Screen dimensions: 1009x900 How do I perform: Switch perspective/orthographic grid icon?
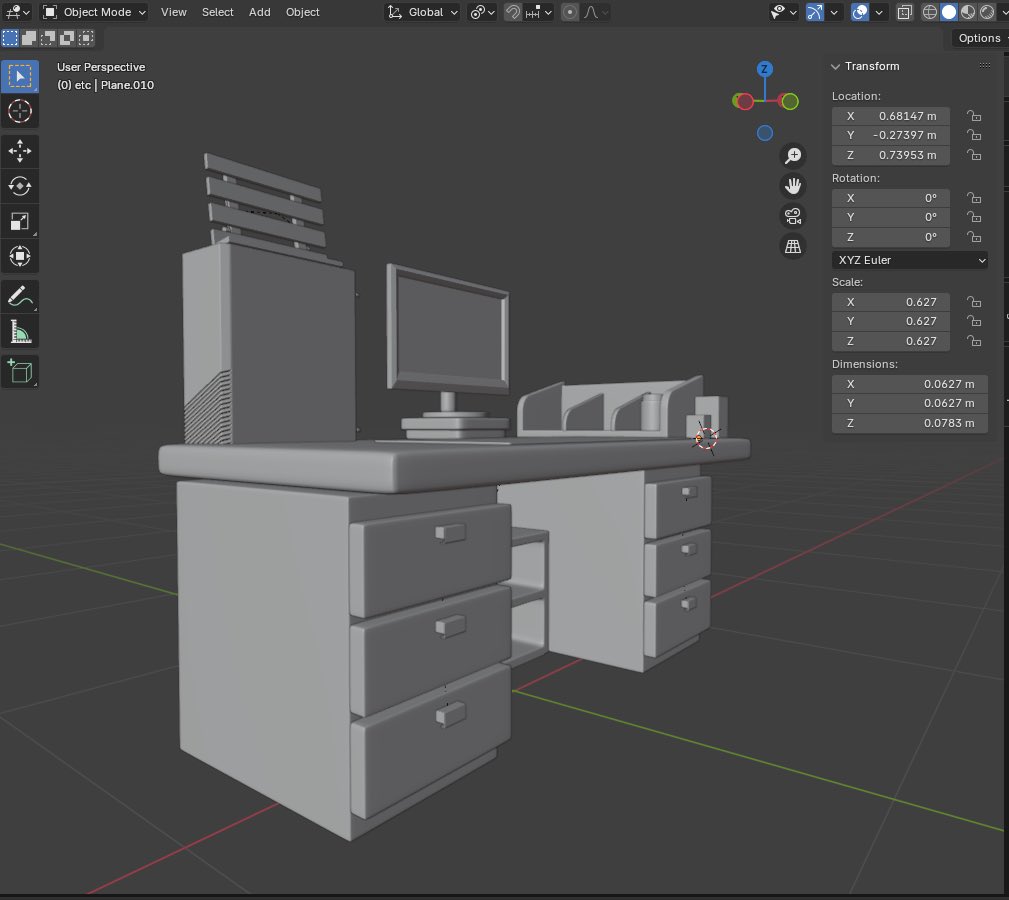click(793, 246)
